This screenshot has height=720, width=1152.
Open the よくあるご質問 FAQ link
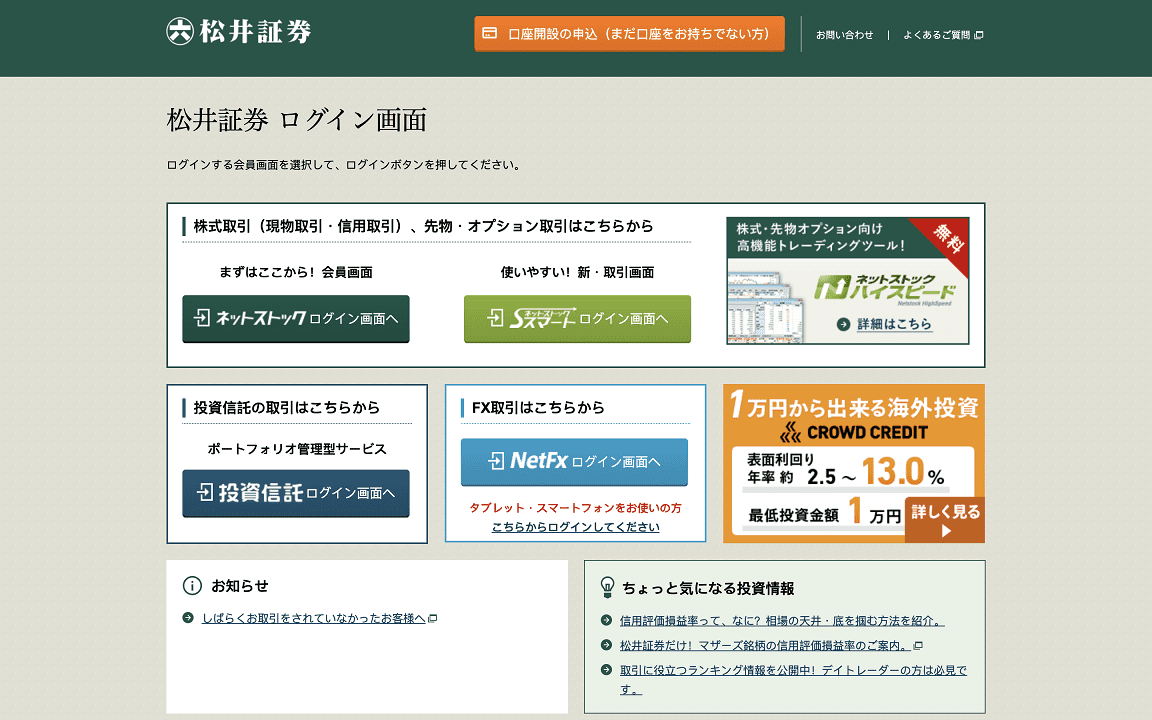[936, 35]
